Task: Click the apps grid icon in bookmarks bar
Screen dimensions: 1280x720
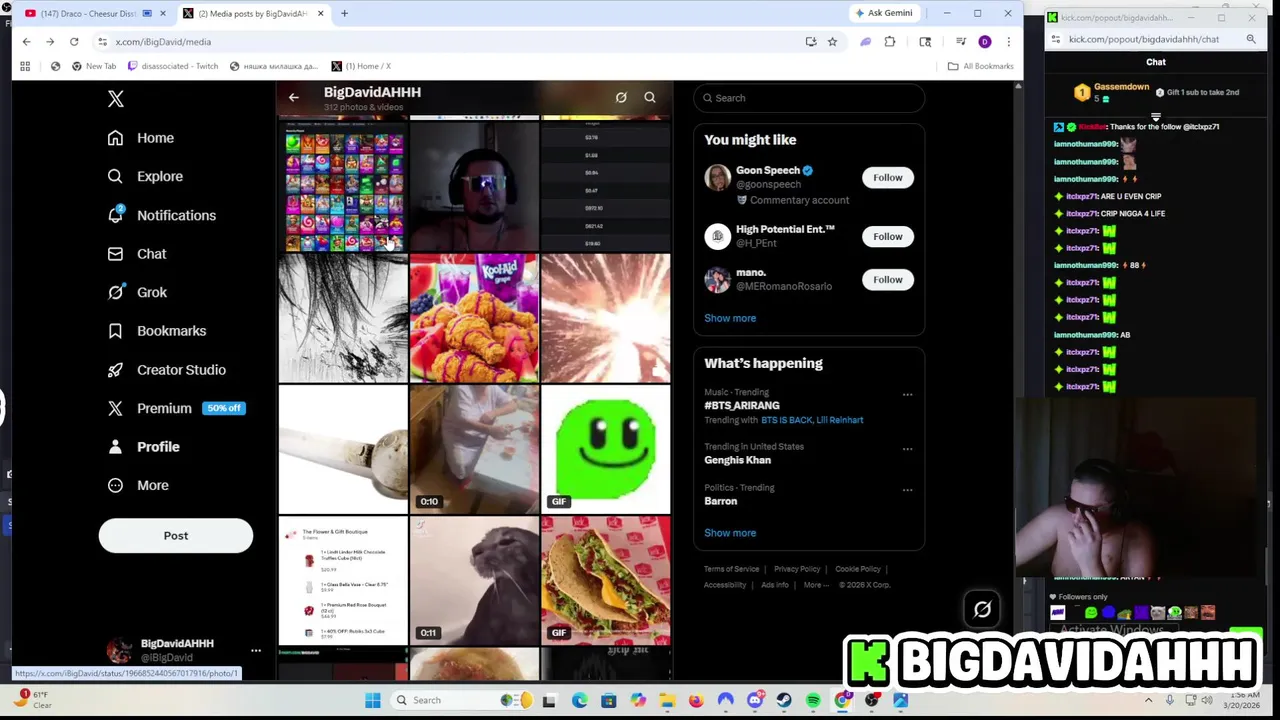Action: click(x=25, y=66)
